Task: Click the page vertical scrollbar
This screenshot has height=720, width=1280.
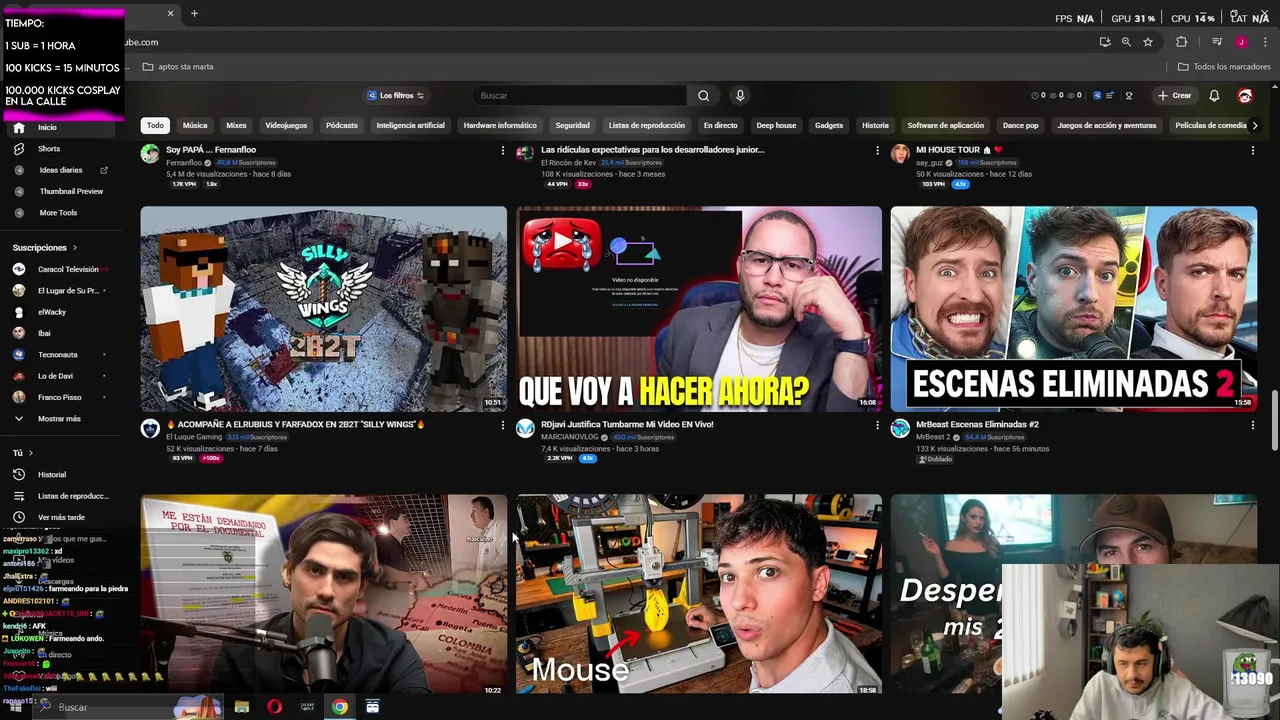Action: (1275, 420)
